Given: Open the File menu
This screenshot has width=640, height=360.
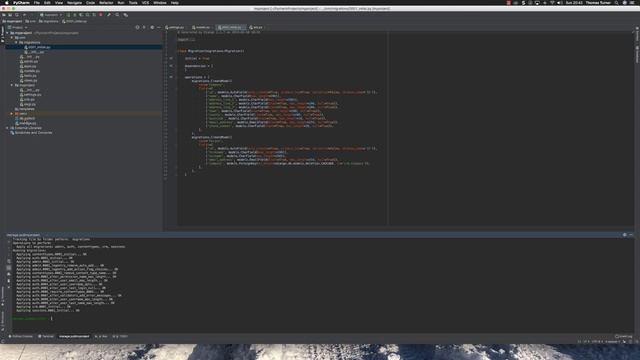Looking at the screenshot, I should click(37, 2).
